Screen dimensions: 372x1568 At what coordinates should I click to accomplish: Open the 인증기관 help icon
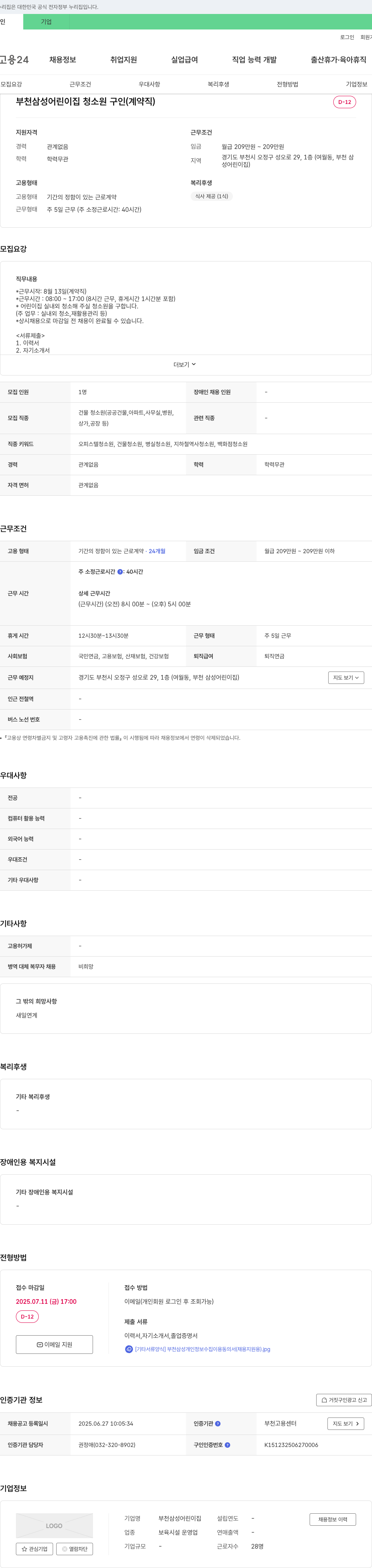218,1424
